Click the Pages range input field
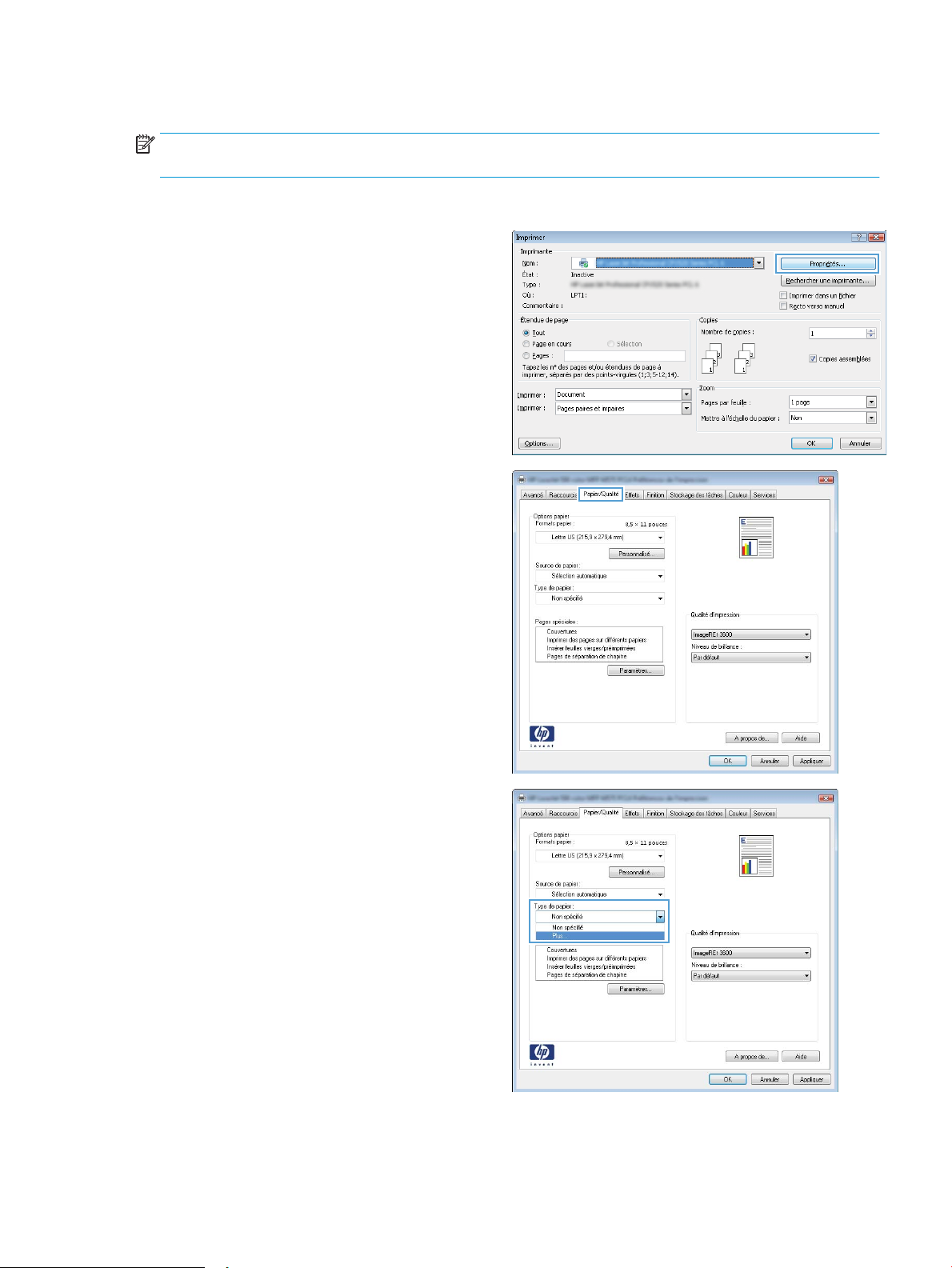This screenshot has width=952, height=1268. [624, 355]
